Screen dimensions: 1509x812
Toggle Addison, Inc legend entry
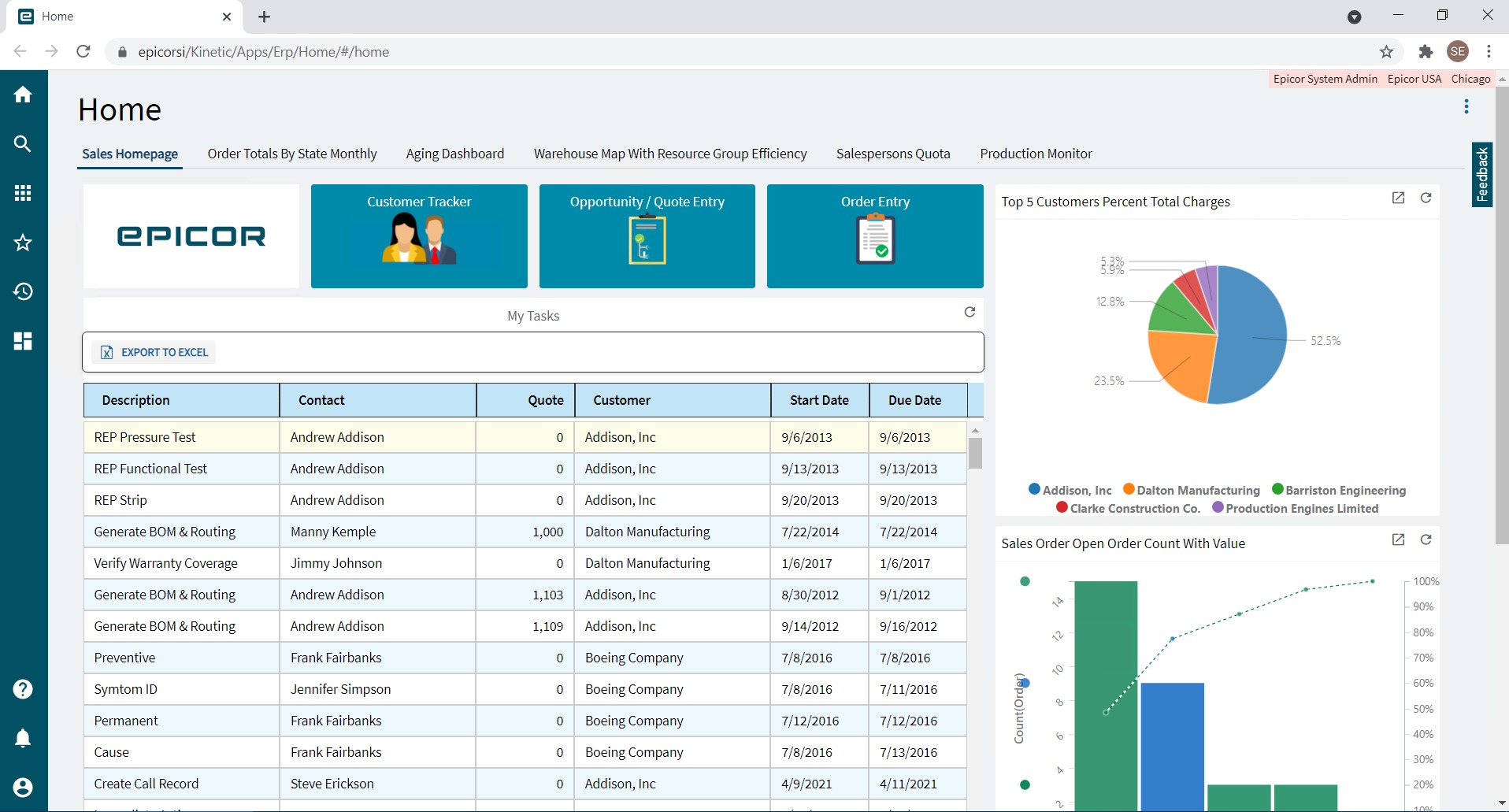(x=1070, y=490)
